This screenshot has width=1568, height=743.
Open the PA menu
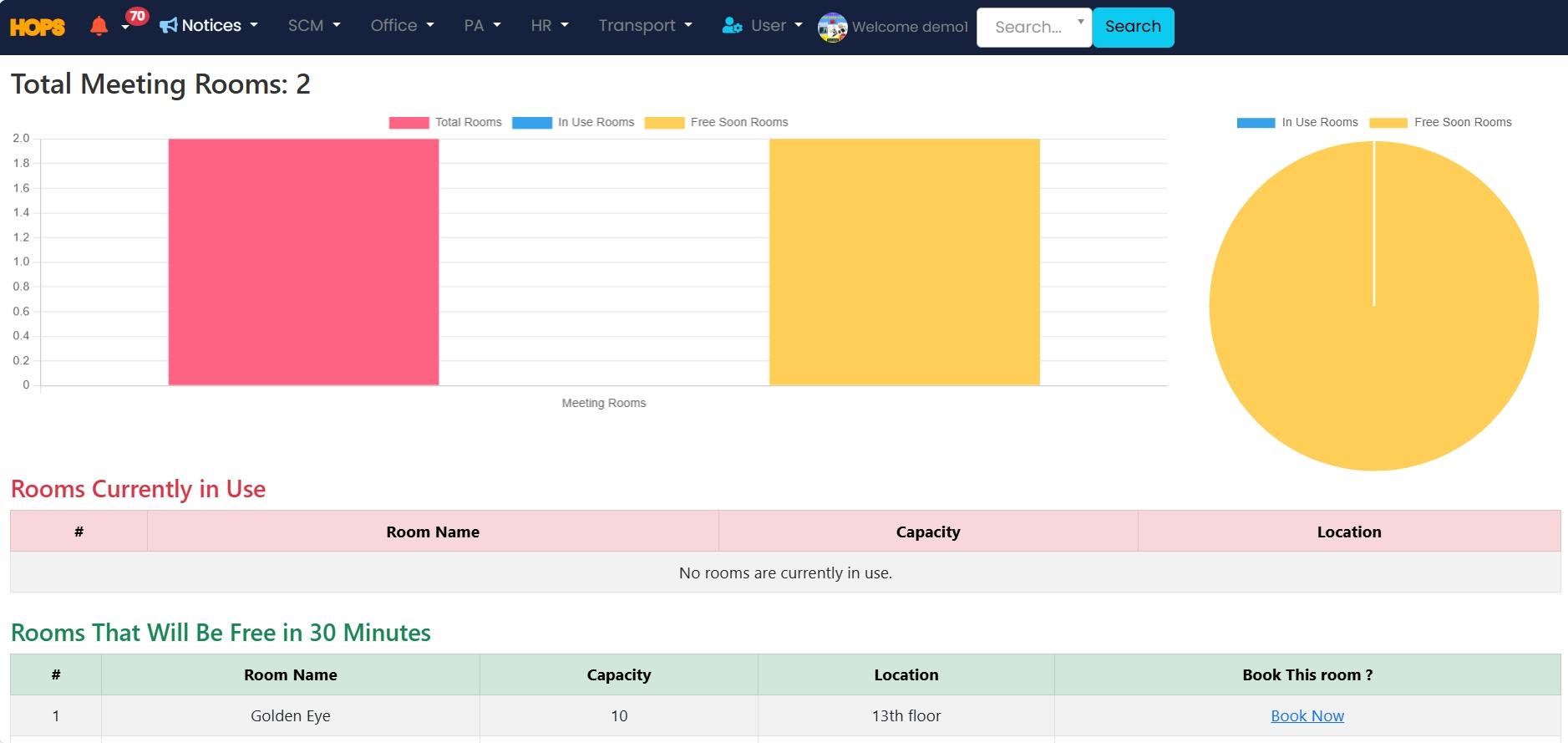482,26
